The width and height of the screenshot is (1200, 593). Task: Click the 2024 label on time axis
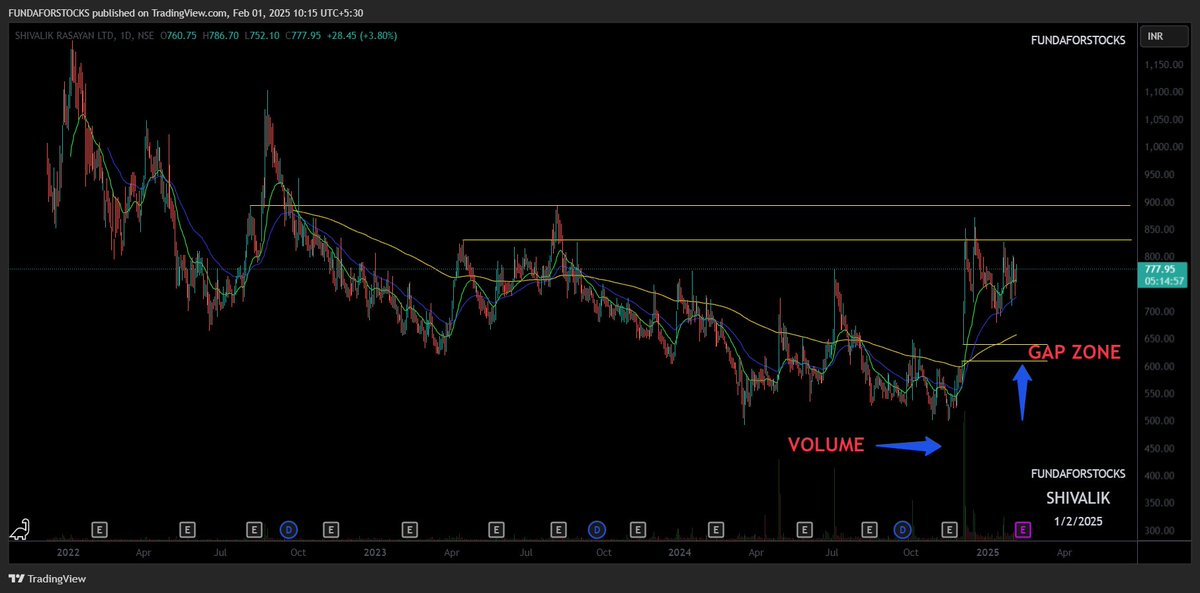(680, 551)
